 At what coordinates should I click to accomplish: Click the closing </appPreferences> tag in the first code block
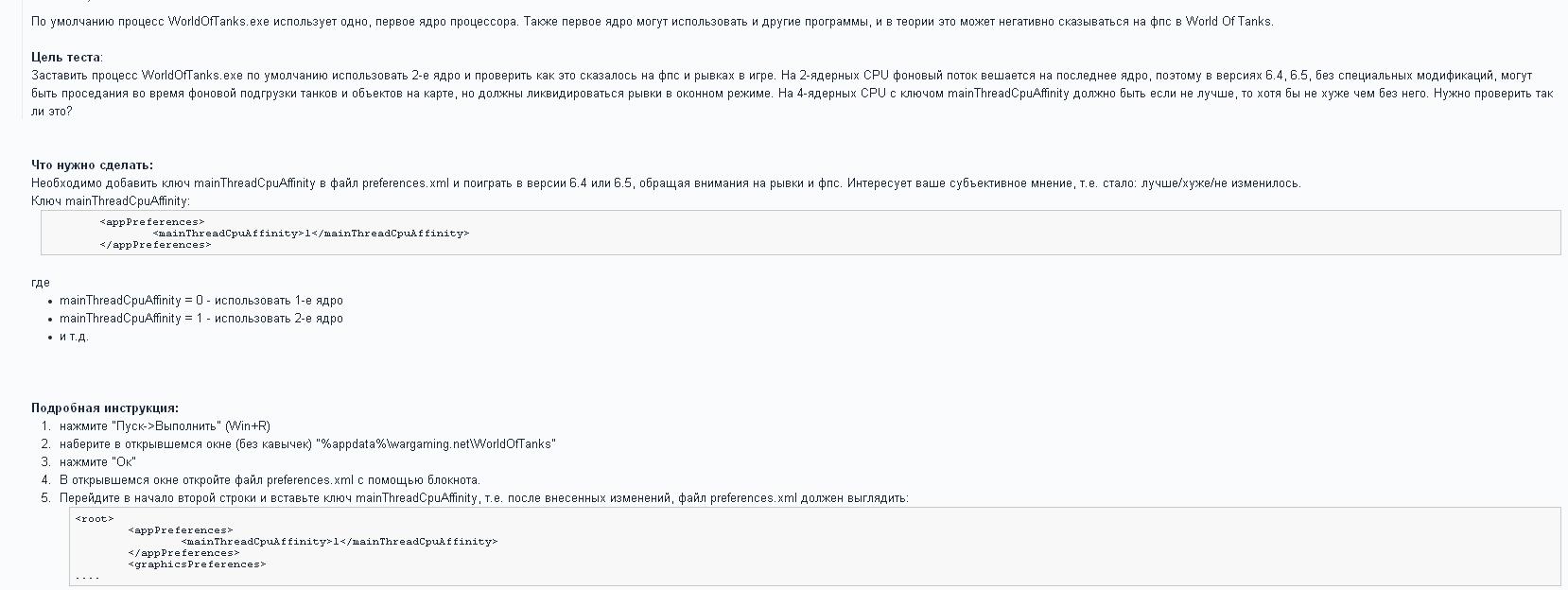155,245
